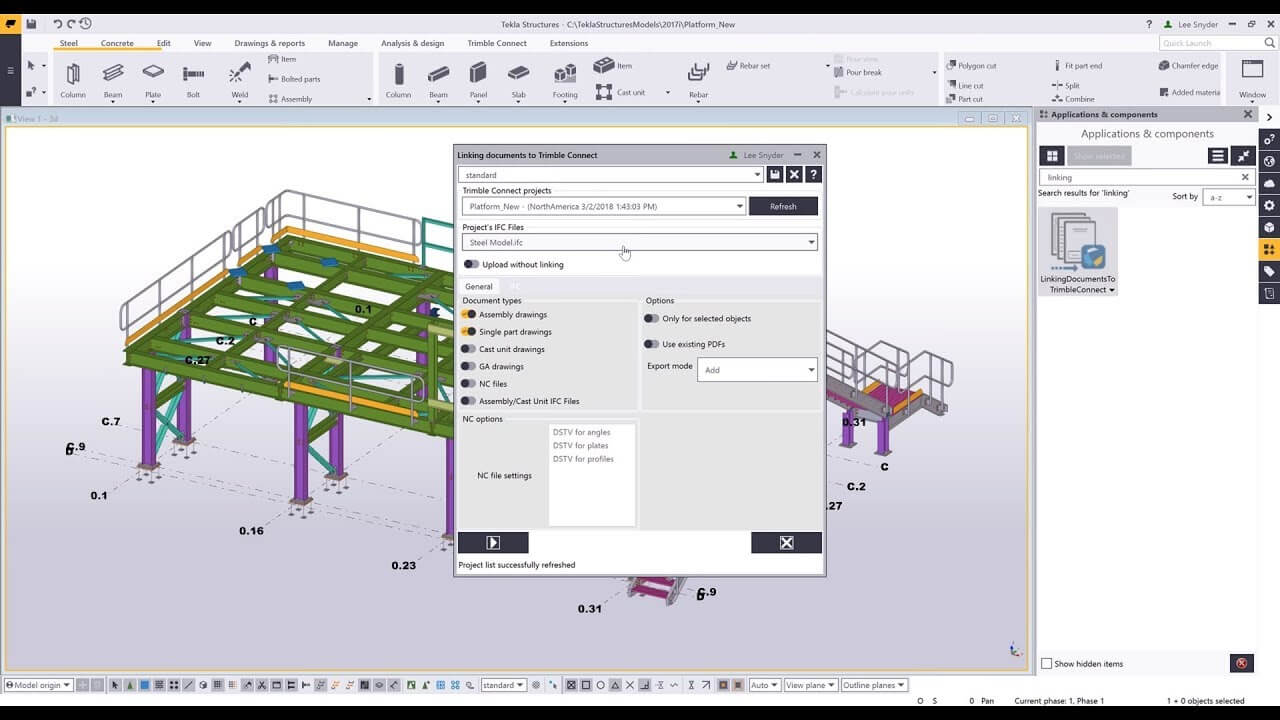Open the Rebar tool
1280x720 pixels.
click(698, 80)
